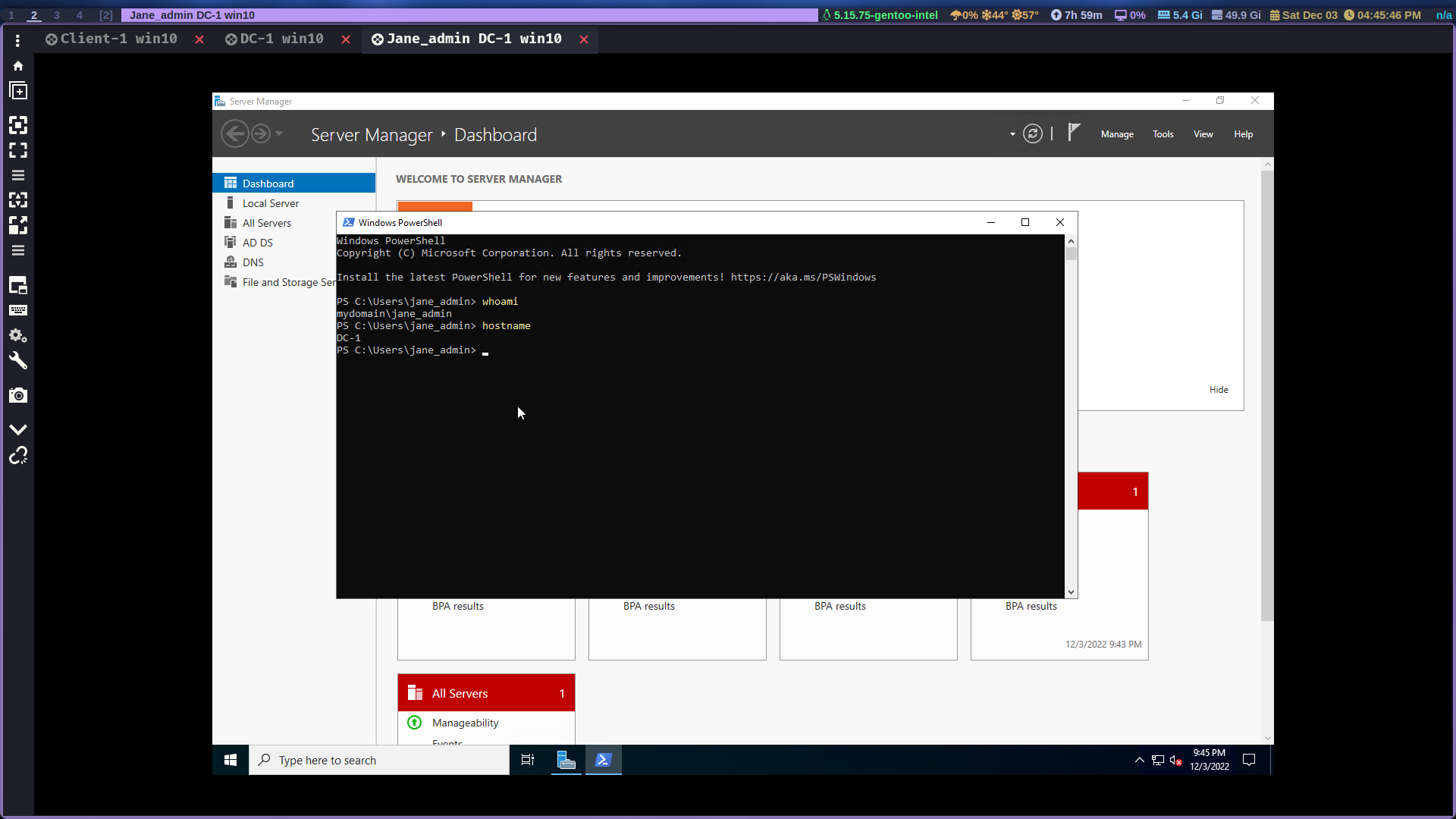The image size is (1456, 819).
Task: Open the Manage menu
Action: coord(1117,134)
